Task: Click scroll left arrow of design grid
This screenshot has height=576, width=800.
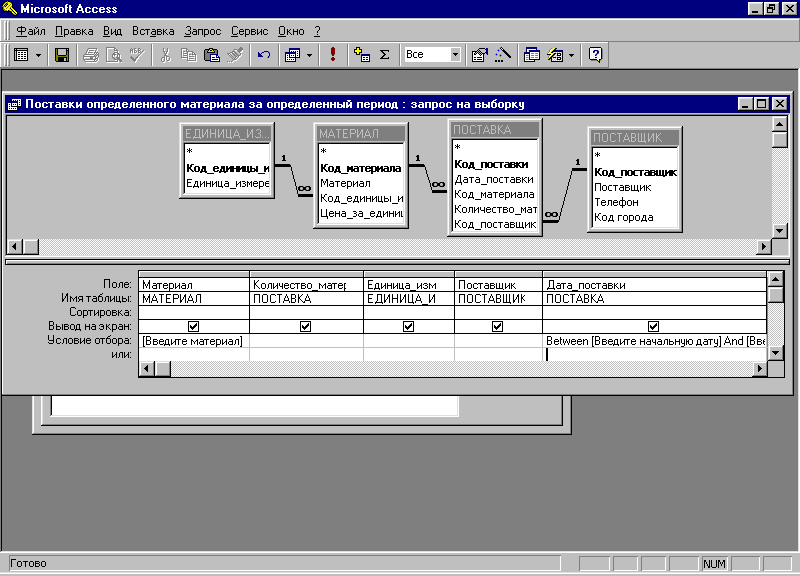Action: [146, 368]
